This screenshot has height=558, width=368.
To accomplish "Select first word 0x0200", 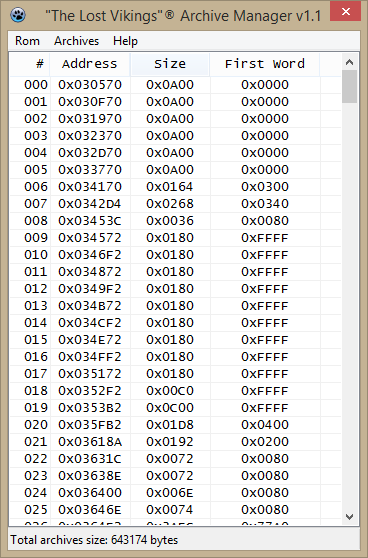I will pos(265,442).
